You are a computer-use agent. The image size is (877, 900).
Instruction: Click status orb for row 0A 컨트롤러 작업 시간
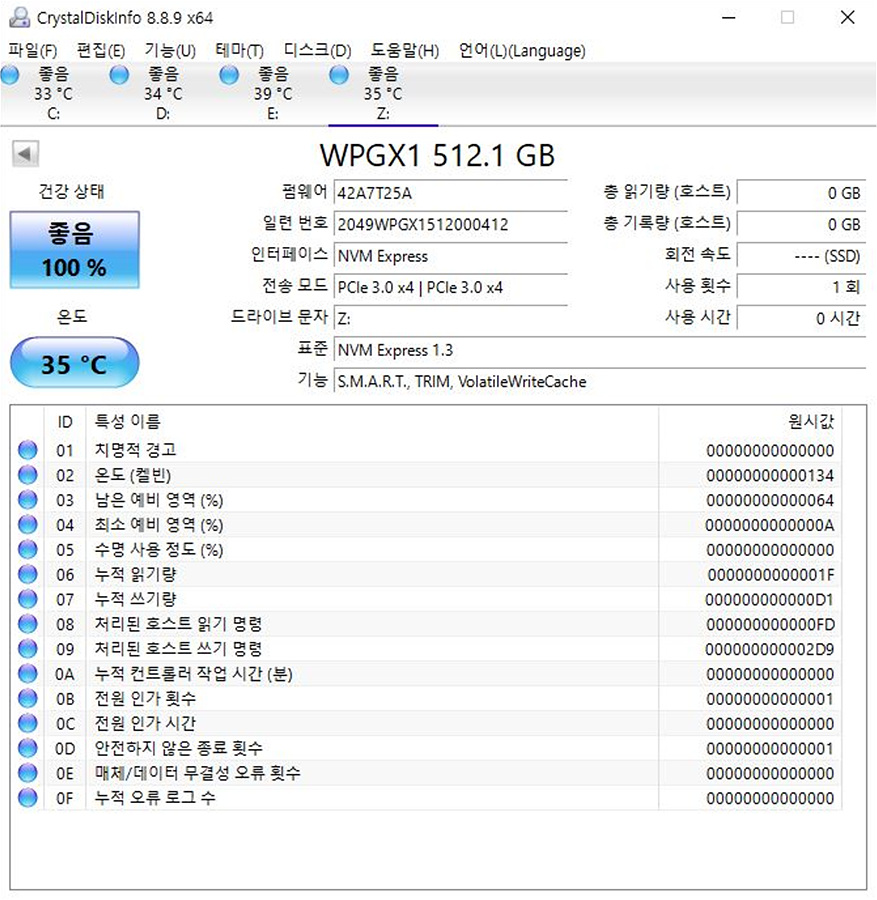28,674
